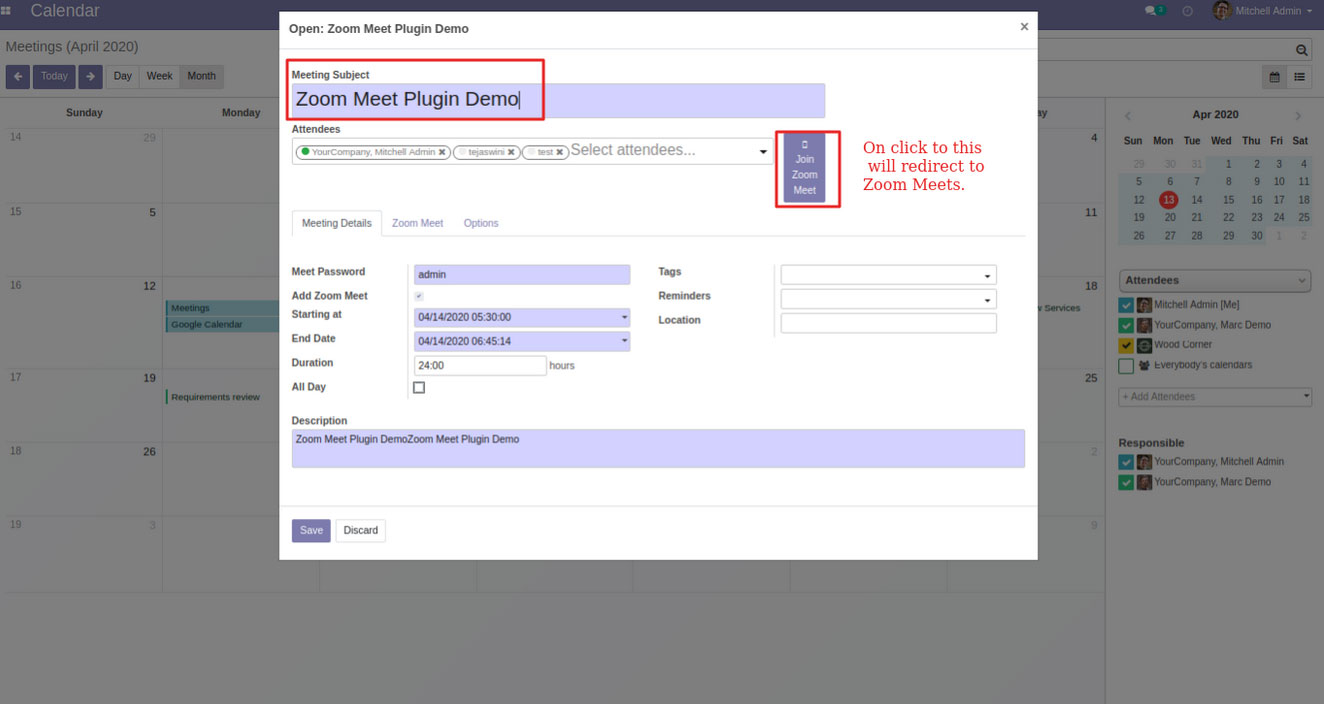
Task: Switch to the Zoom Meet tab
Action: [417, 223]
